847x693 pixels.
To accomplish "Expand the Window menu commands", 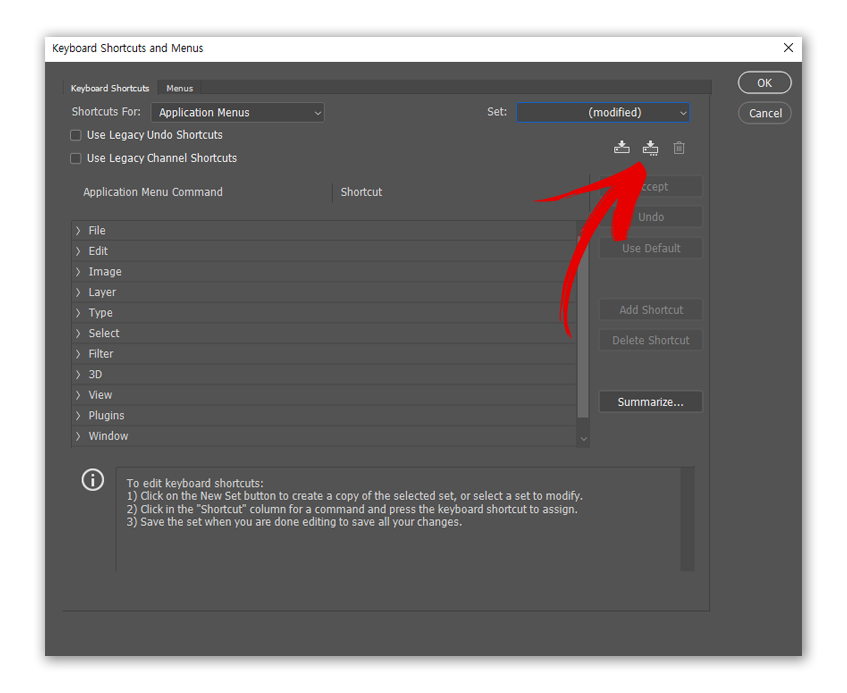I will pyautogui.click(x=78, y=436).
